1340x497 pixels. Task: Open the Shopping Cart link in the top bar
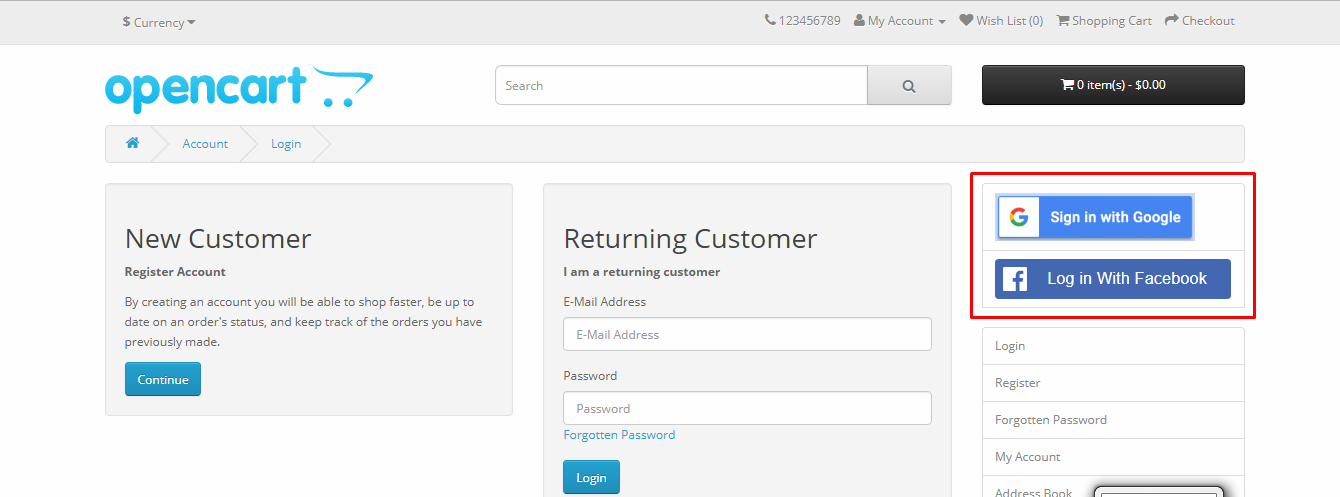pyautogui.click(x=1104, y=20)
